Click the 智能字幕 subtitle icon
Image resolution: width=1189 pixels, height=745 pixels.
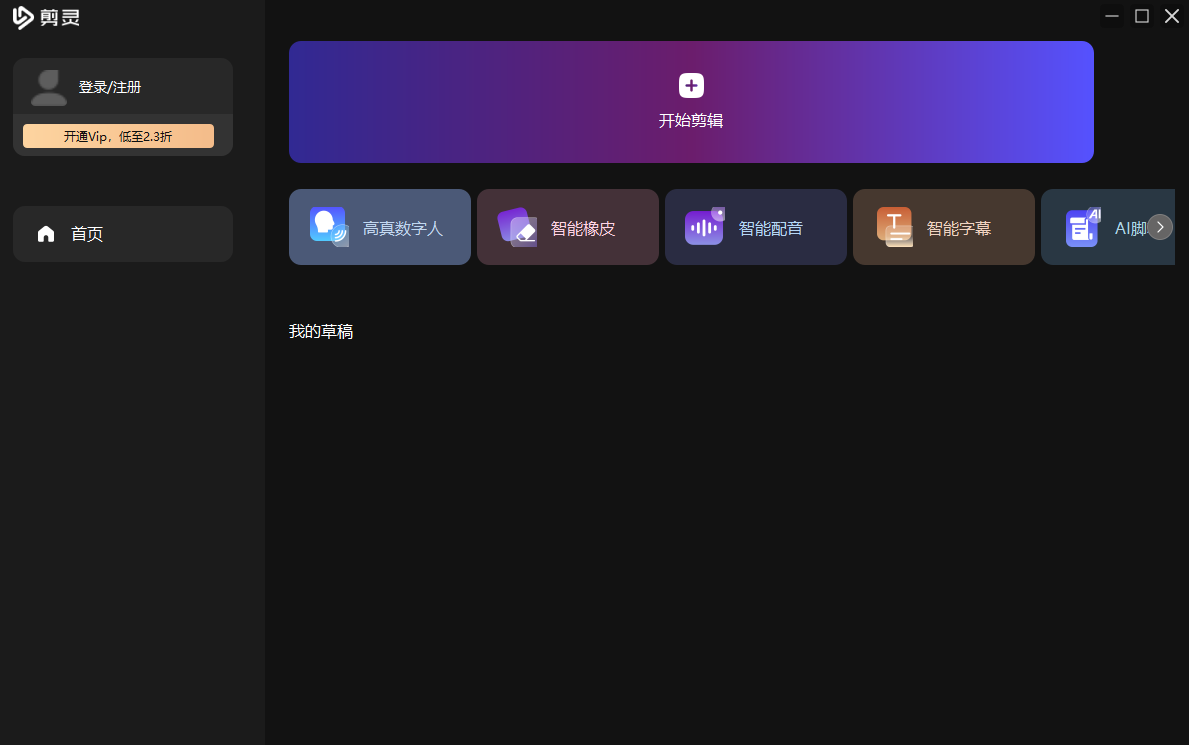[x=894, y=227]
